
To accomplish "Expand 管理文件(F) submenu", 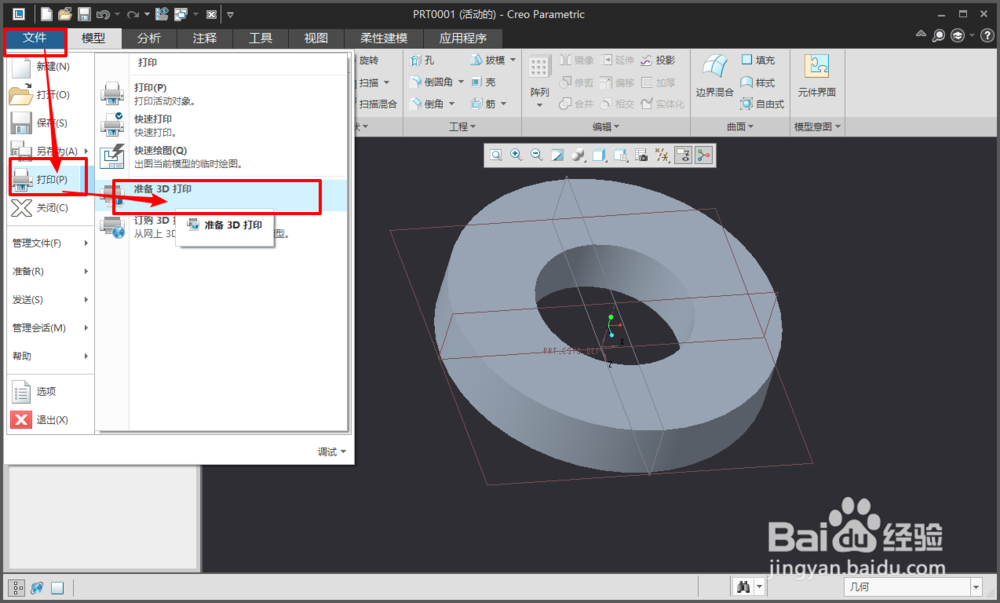I will pyautogui.click(x=50, y=243).
